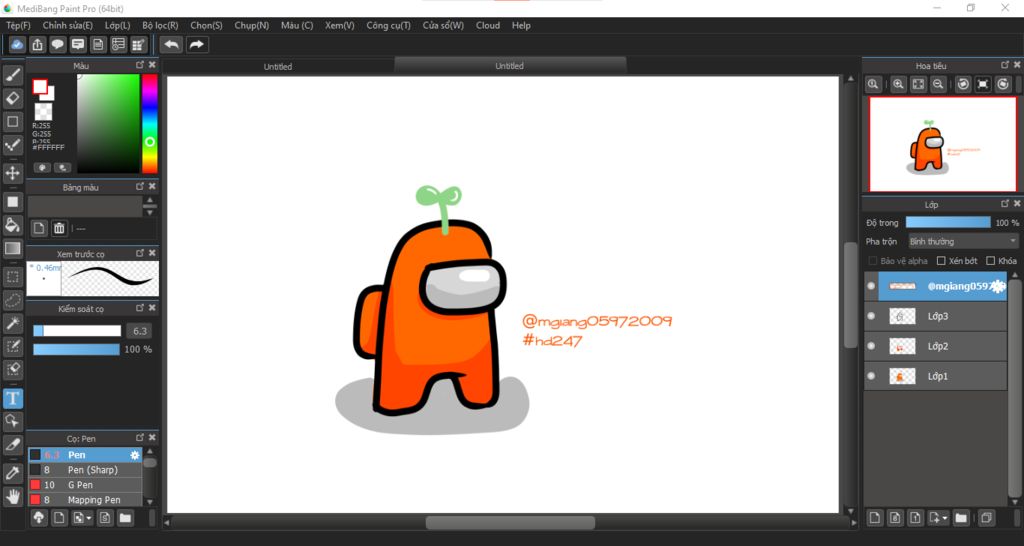
Task: Open the Bộ lọc(R) menu
Action: point(160,25)
